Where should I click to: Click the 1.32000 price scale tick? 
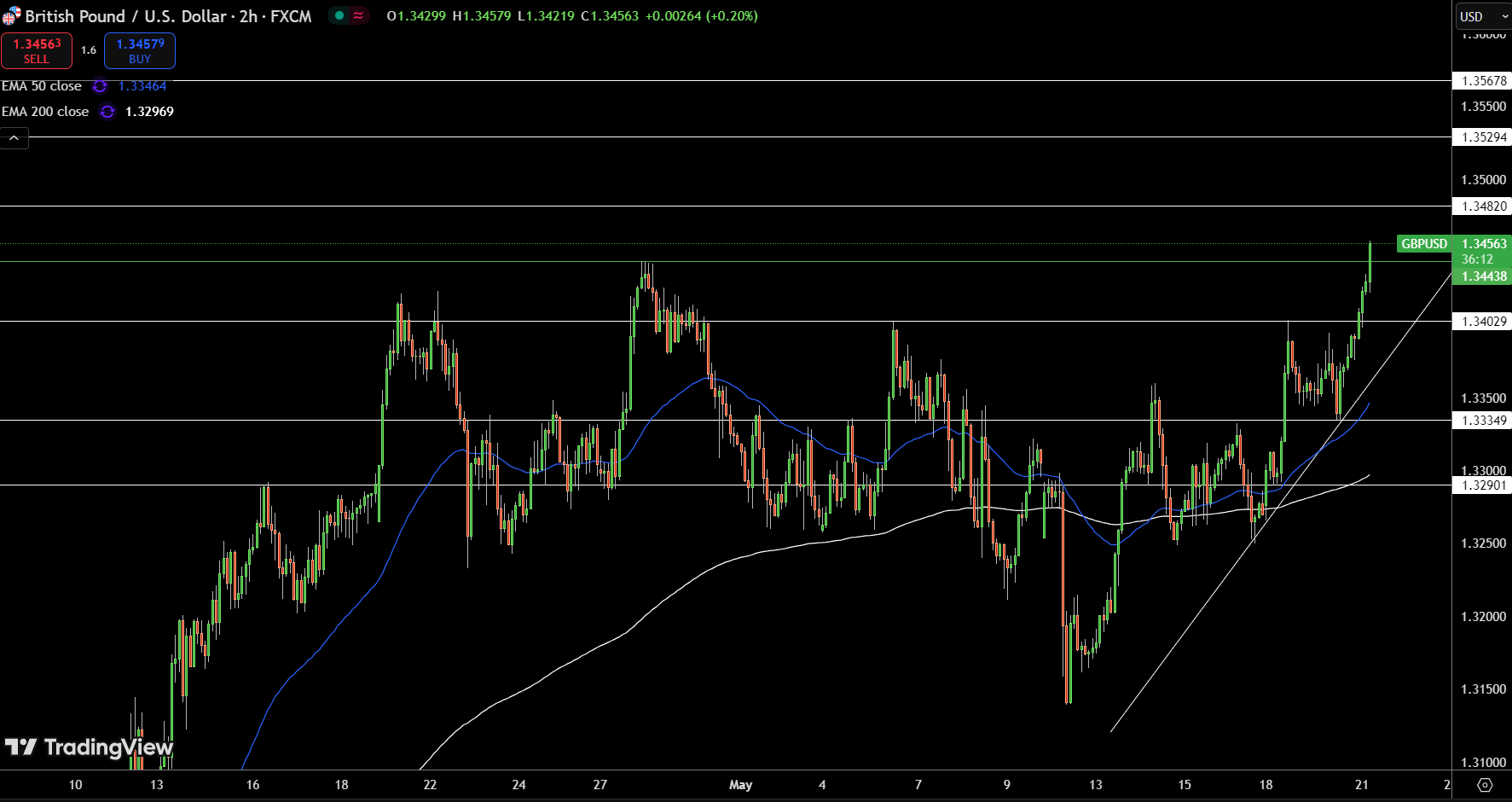point(1484,617)
